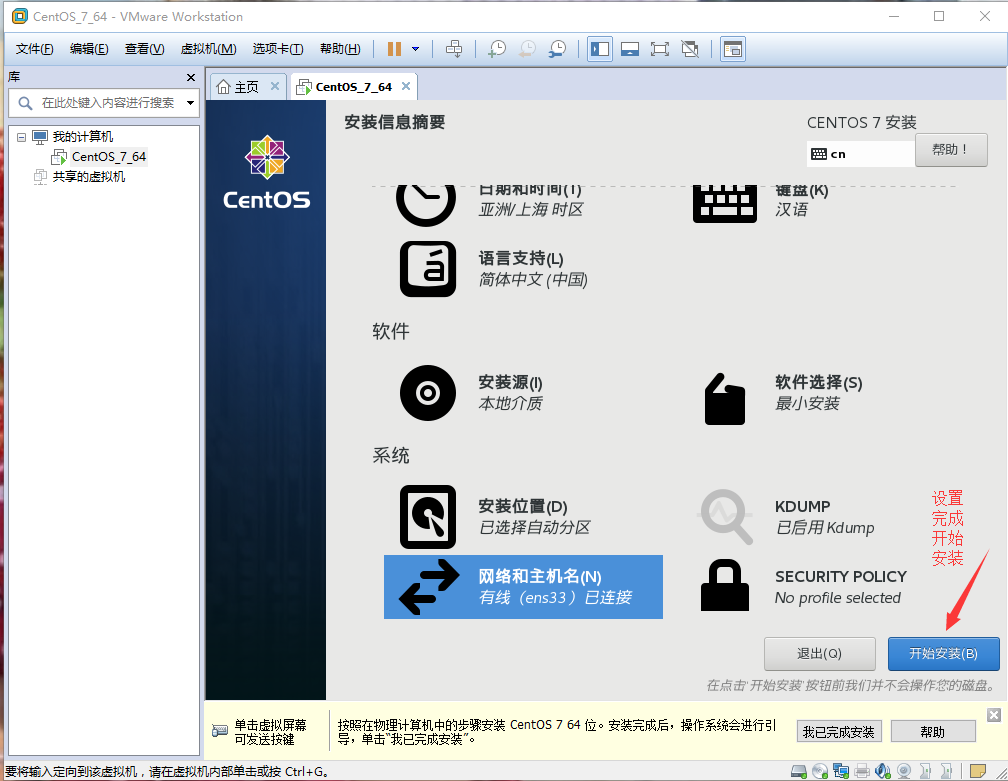Select CentOS_7_64 in the library tree
The height and width of the screenshot is (781, 1008).
(x=109, y=157)
